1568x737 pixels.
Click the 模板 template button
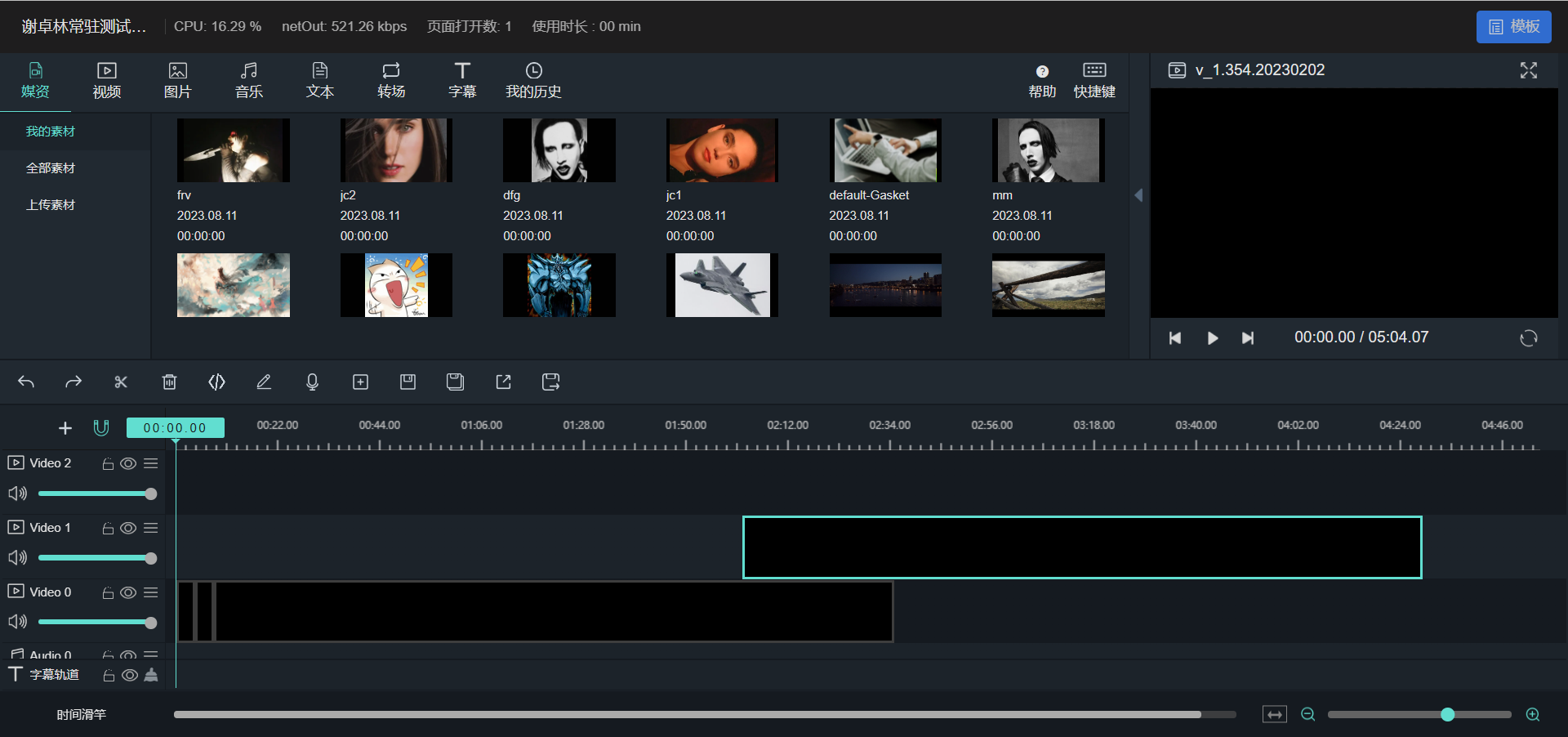1513,27
